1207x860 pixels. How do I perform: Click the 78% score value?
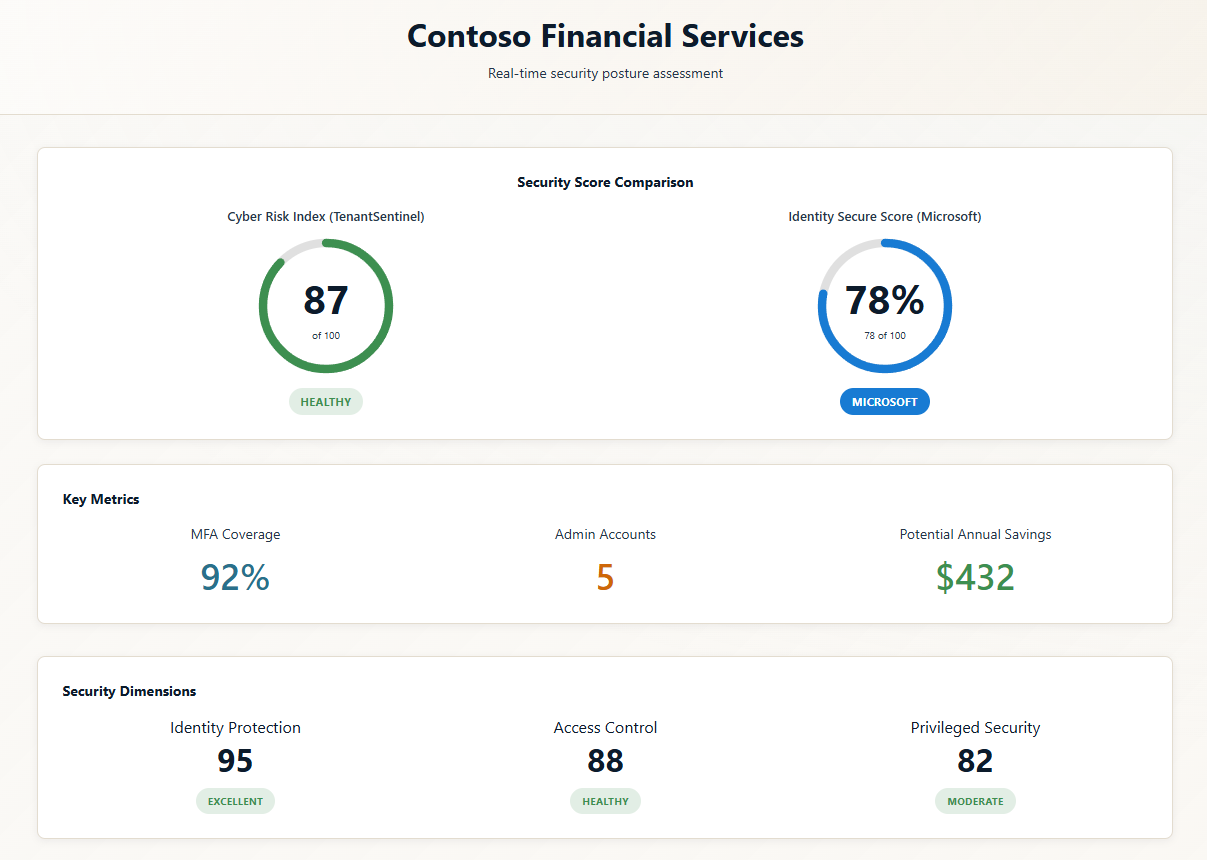(x=885, y=301)
